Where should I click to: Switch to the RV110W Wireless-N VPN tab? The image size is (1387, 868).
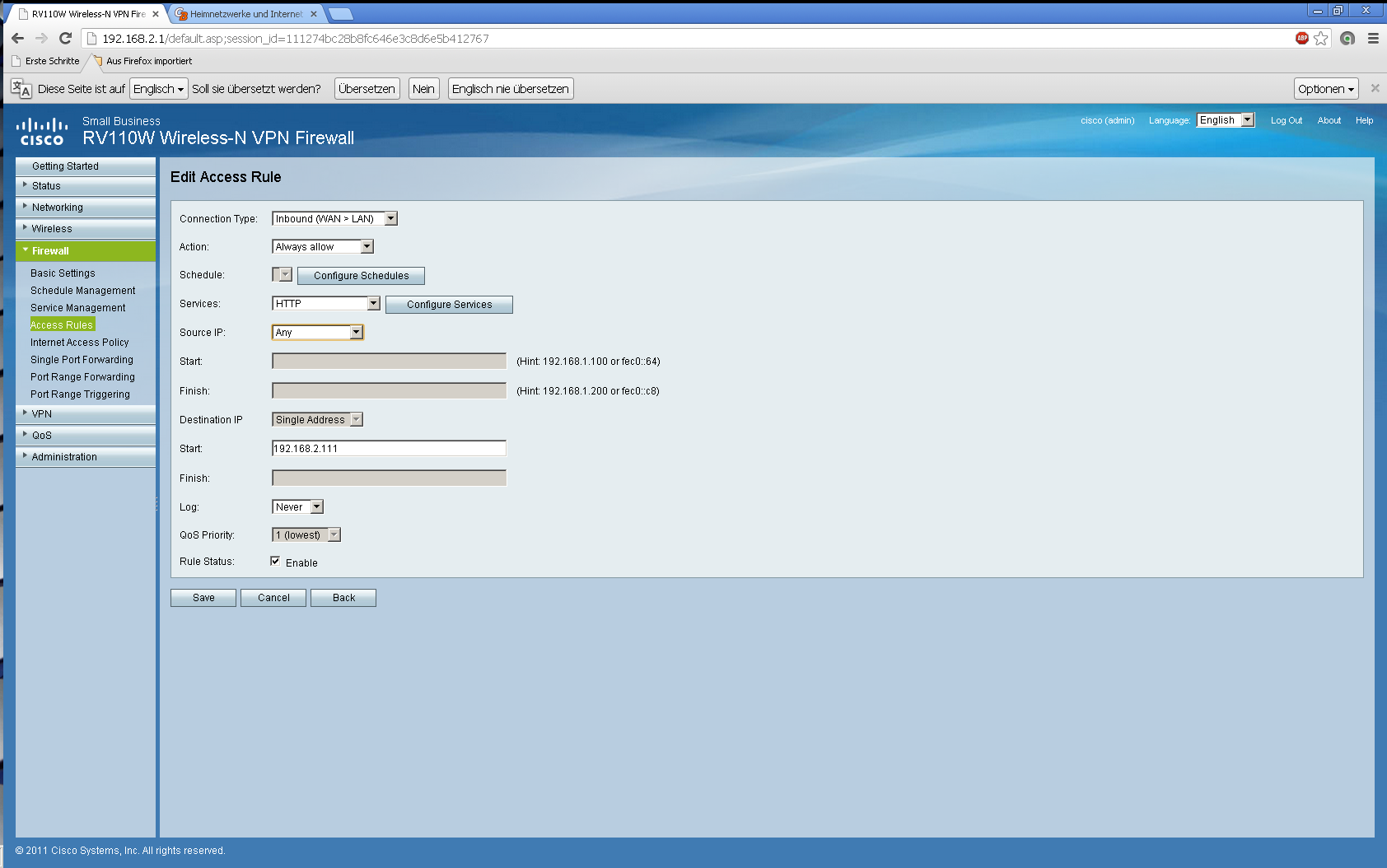coord(87,14)
